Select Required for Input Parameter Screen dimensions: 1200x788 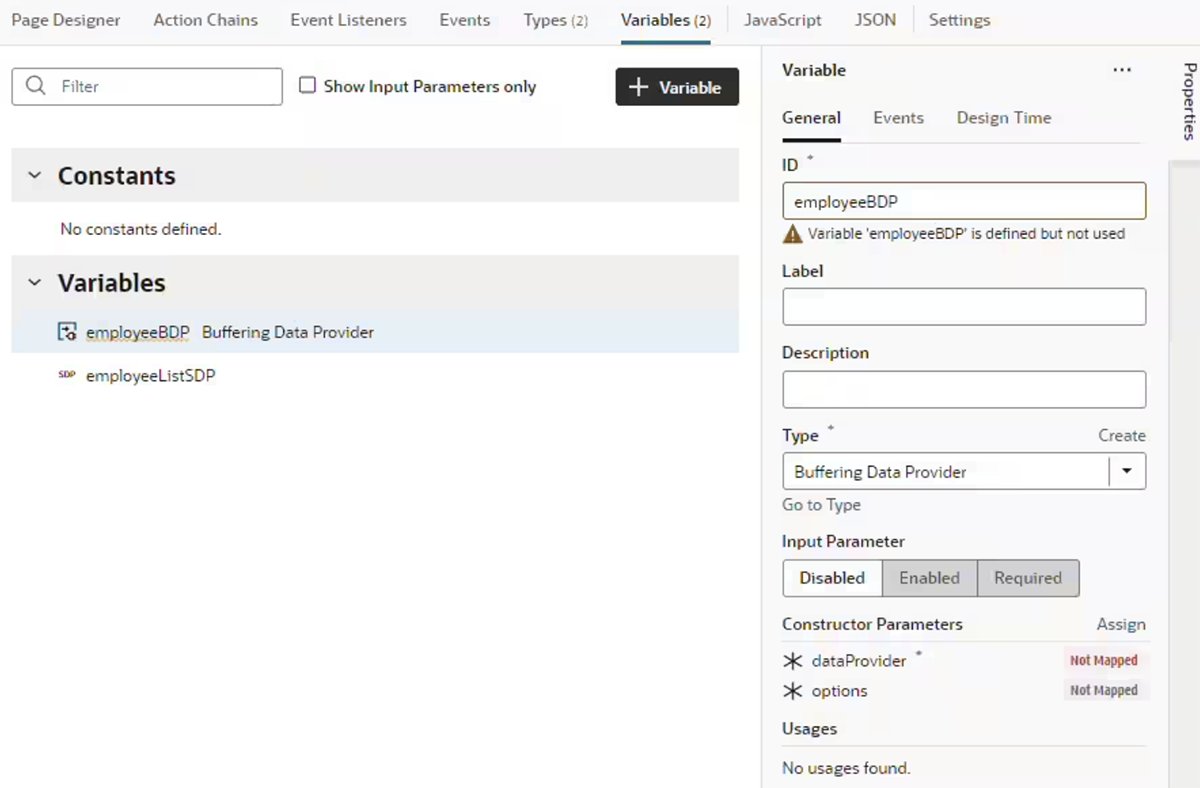point(1027,578)
